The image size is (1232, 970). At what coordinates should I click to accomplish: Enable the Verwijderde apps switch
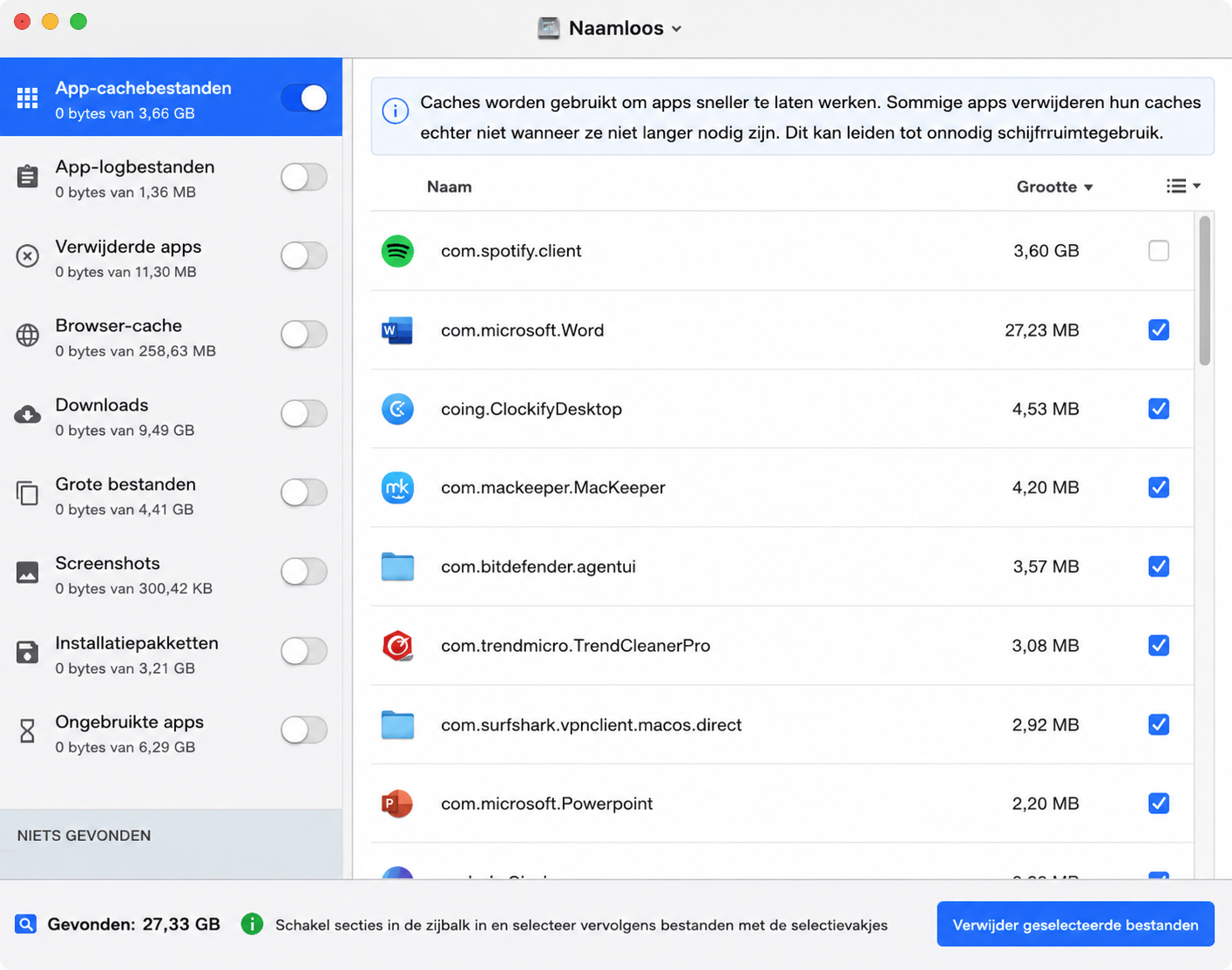(304, 256)
